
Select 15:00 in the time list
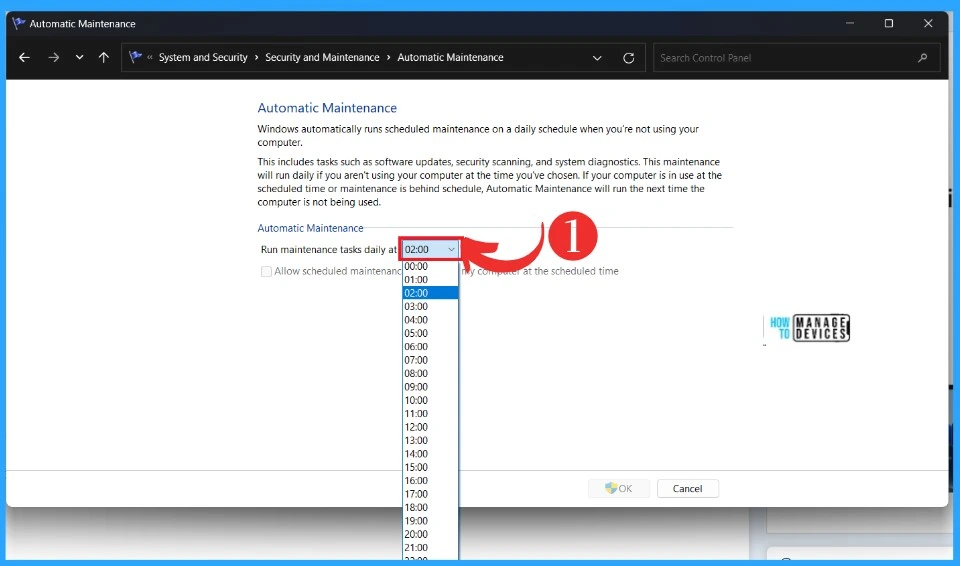(x=430, y=467)
